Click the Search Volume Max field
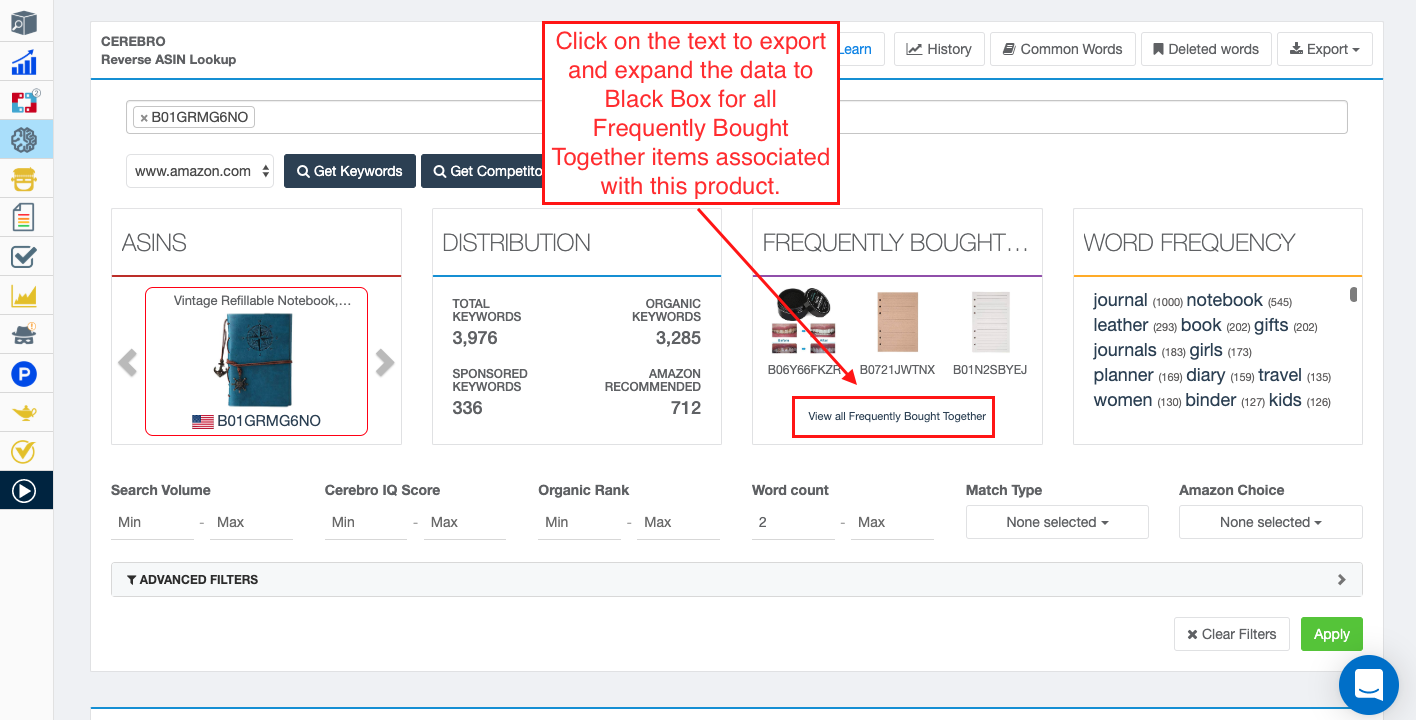The image size is (1416, 720). (251, 522)
